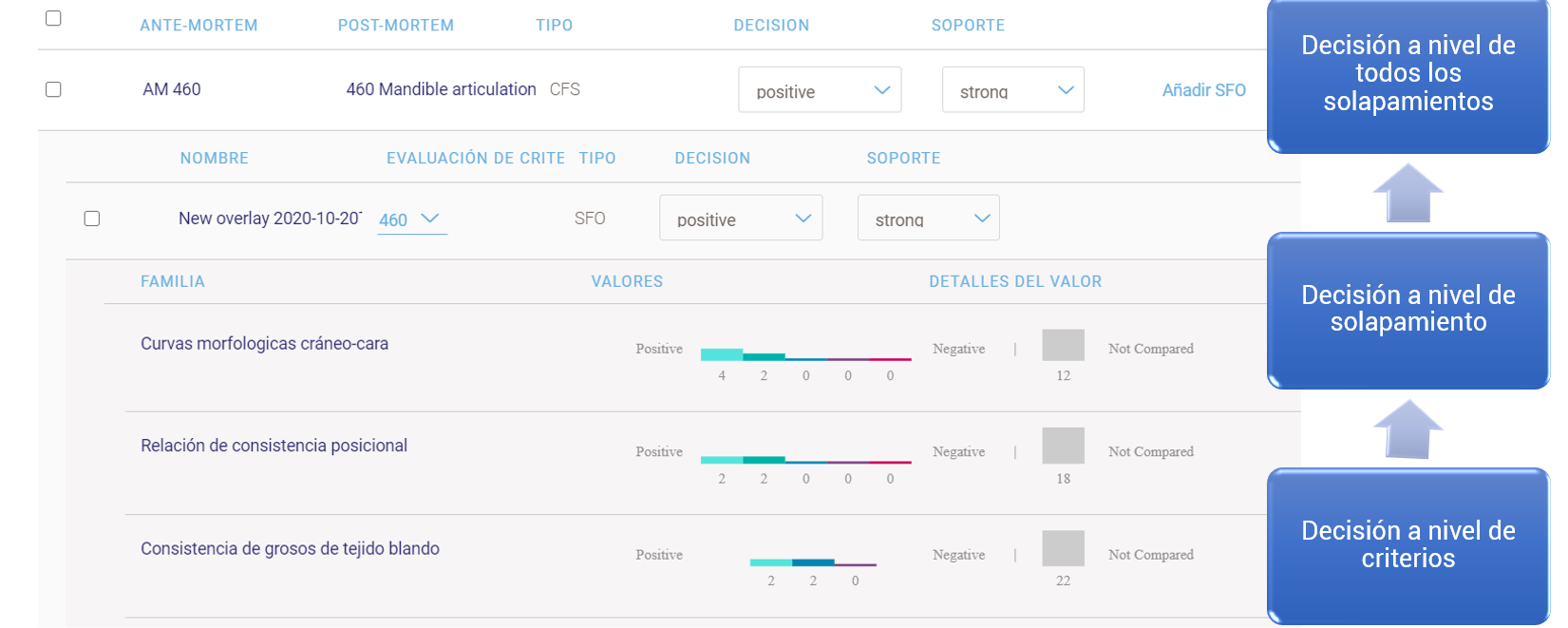Select the 'Decisión a nivel de solapamiento' box
The width and height of the screenshot is (1568, 628).
click(x=1407, y=309)
